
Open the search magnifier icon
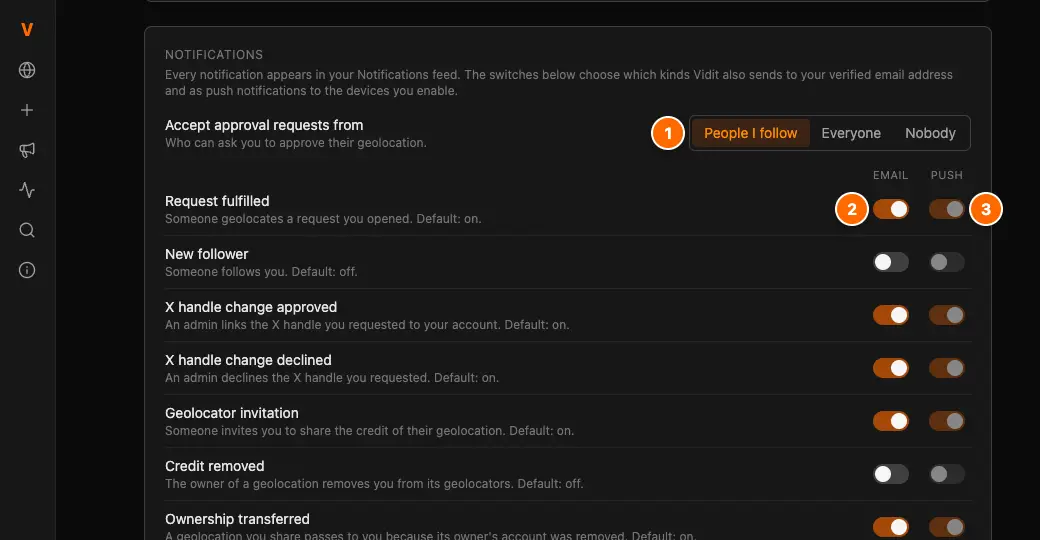pos(27,230)
